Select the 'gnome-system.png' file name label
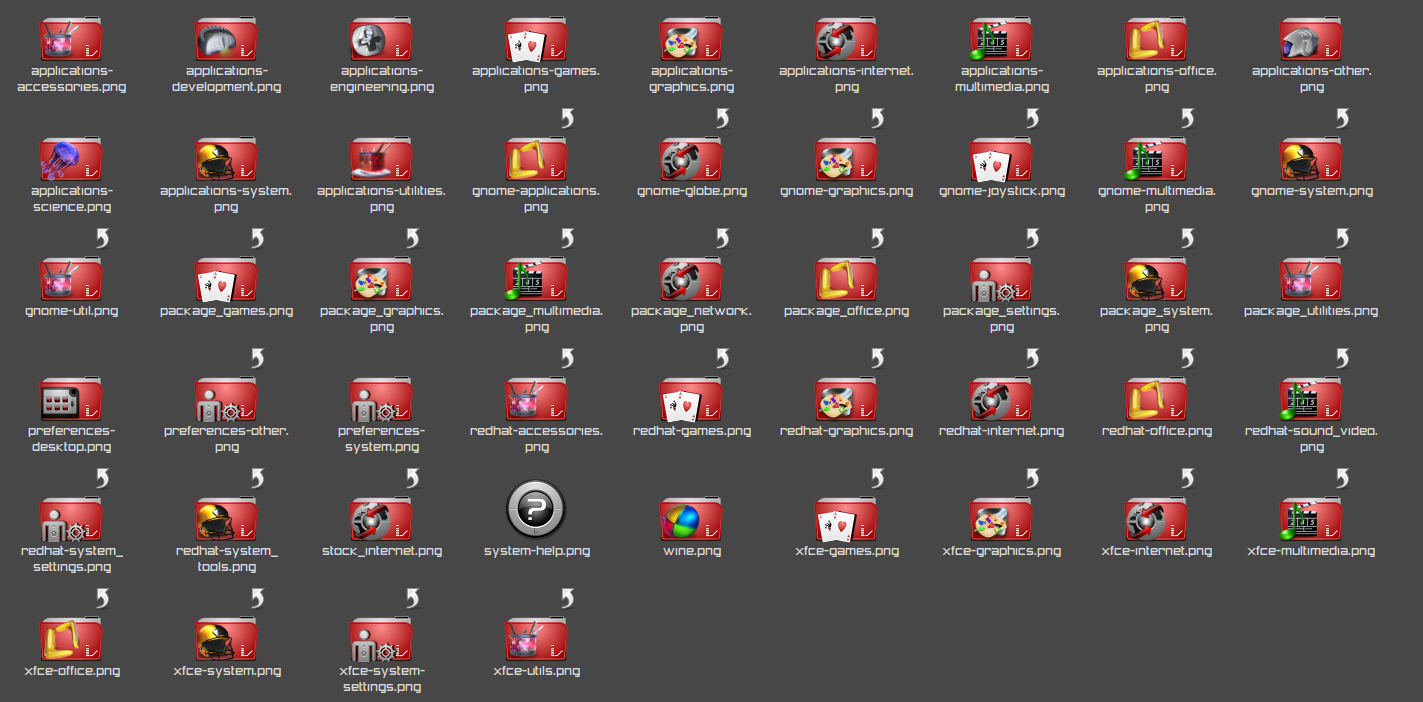 (x=1311, y=191)
